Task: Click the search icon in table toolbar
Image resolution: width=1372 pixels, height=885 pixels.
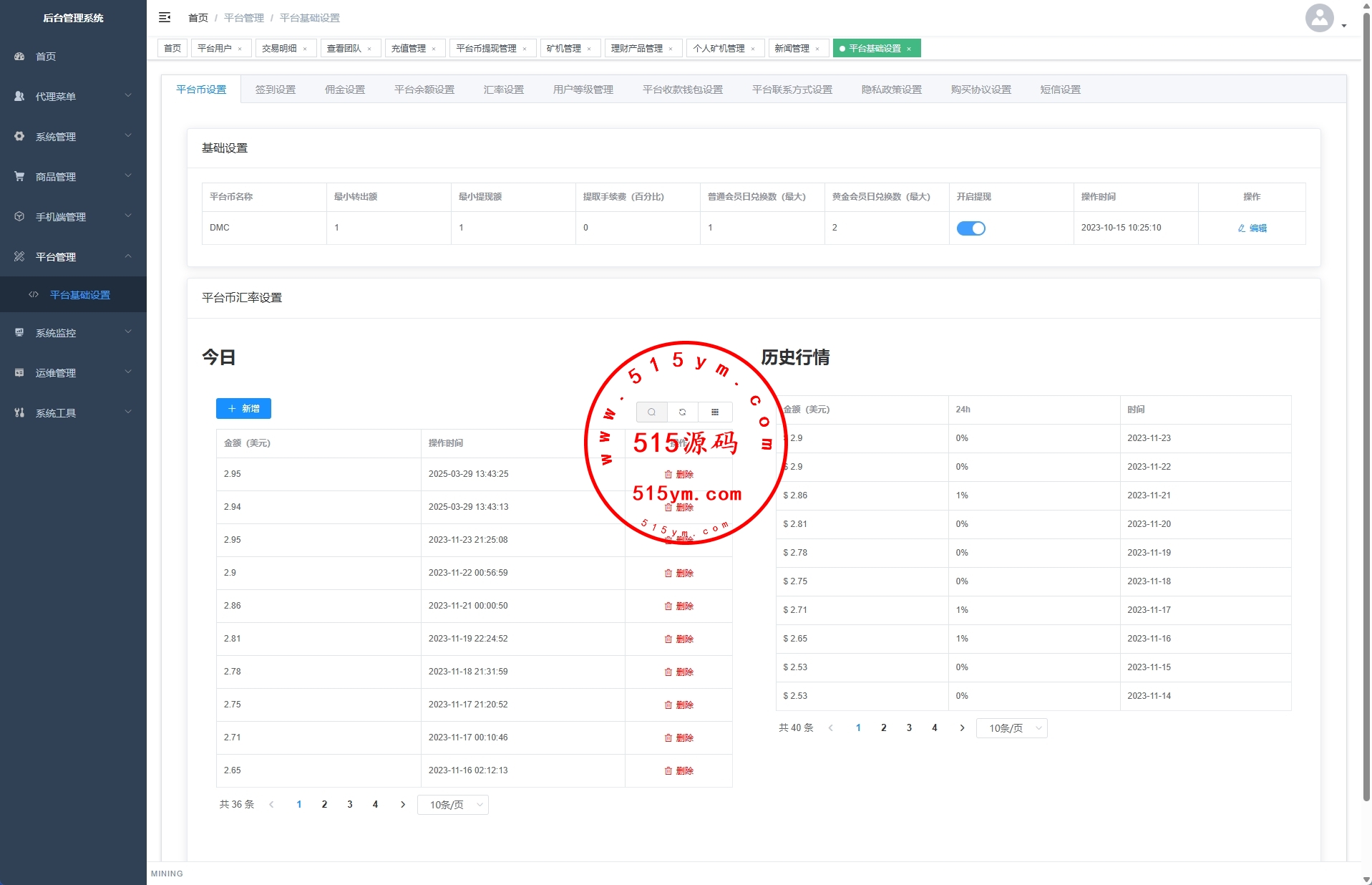Action: coord(651,412)
